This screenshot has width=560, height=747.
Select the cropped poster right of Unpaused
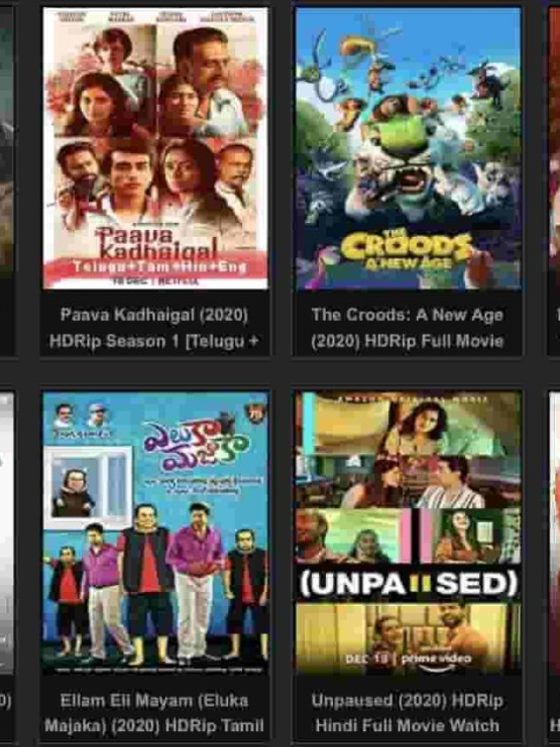click(x=554, y=533)
